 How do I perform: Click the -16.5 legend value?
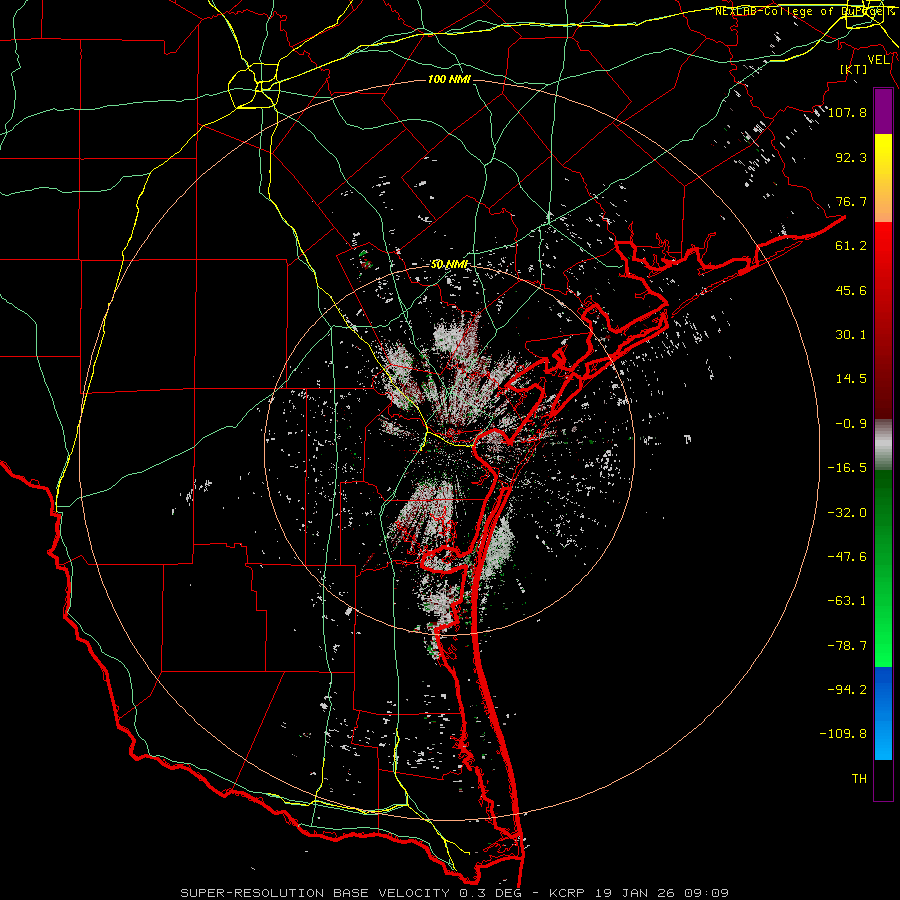click(x=847, y=468)
